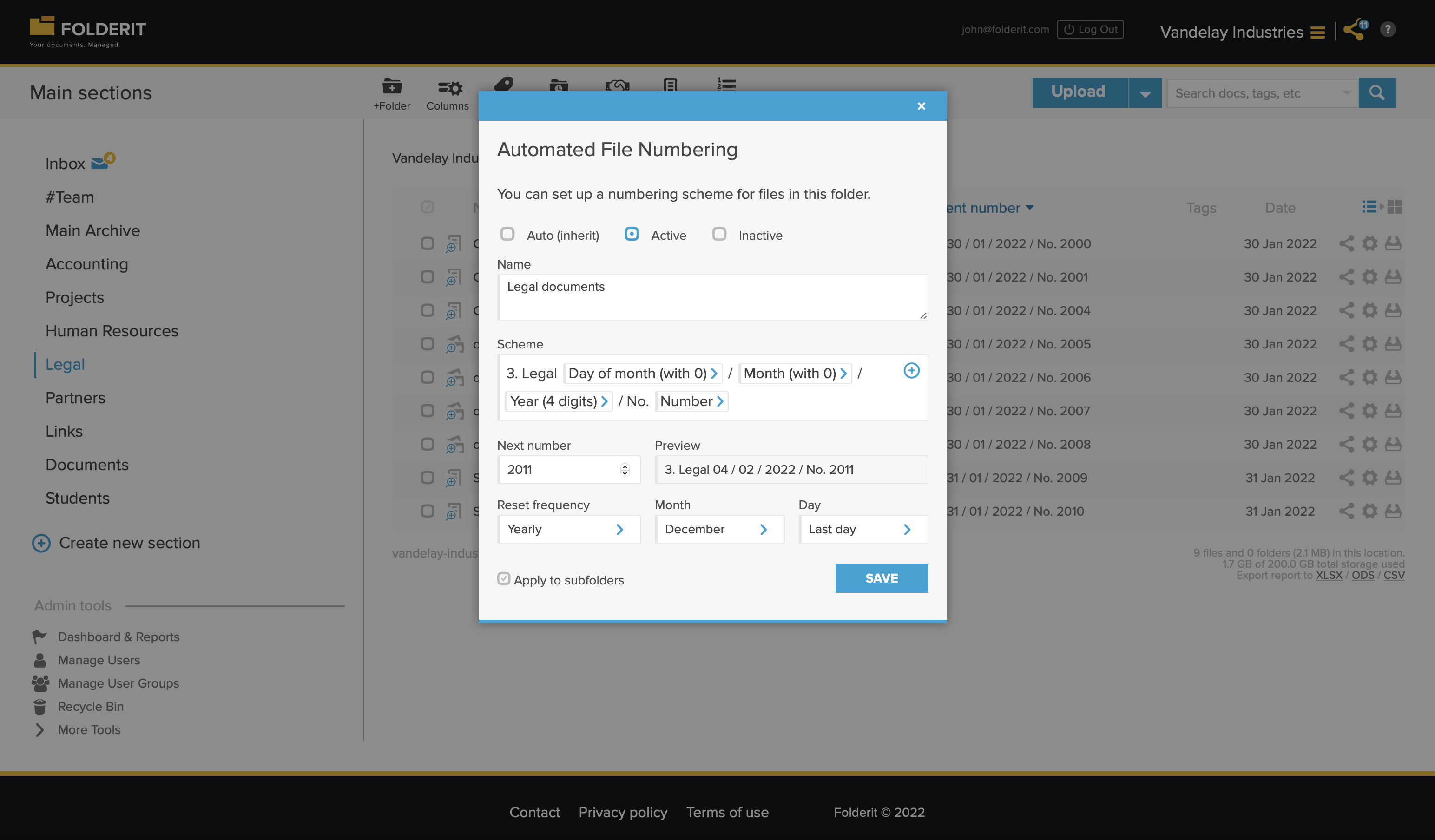Select the Inactive radio button

pyautogui.click(x=719, y=234)
